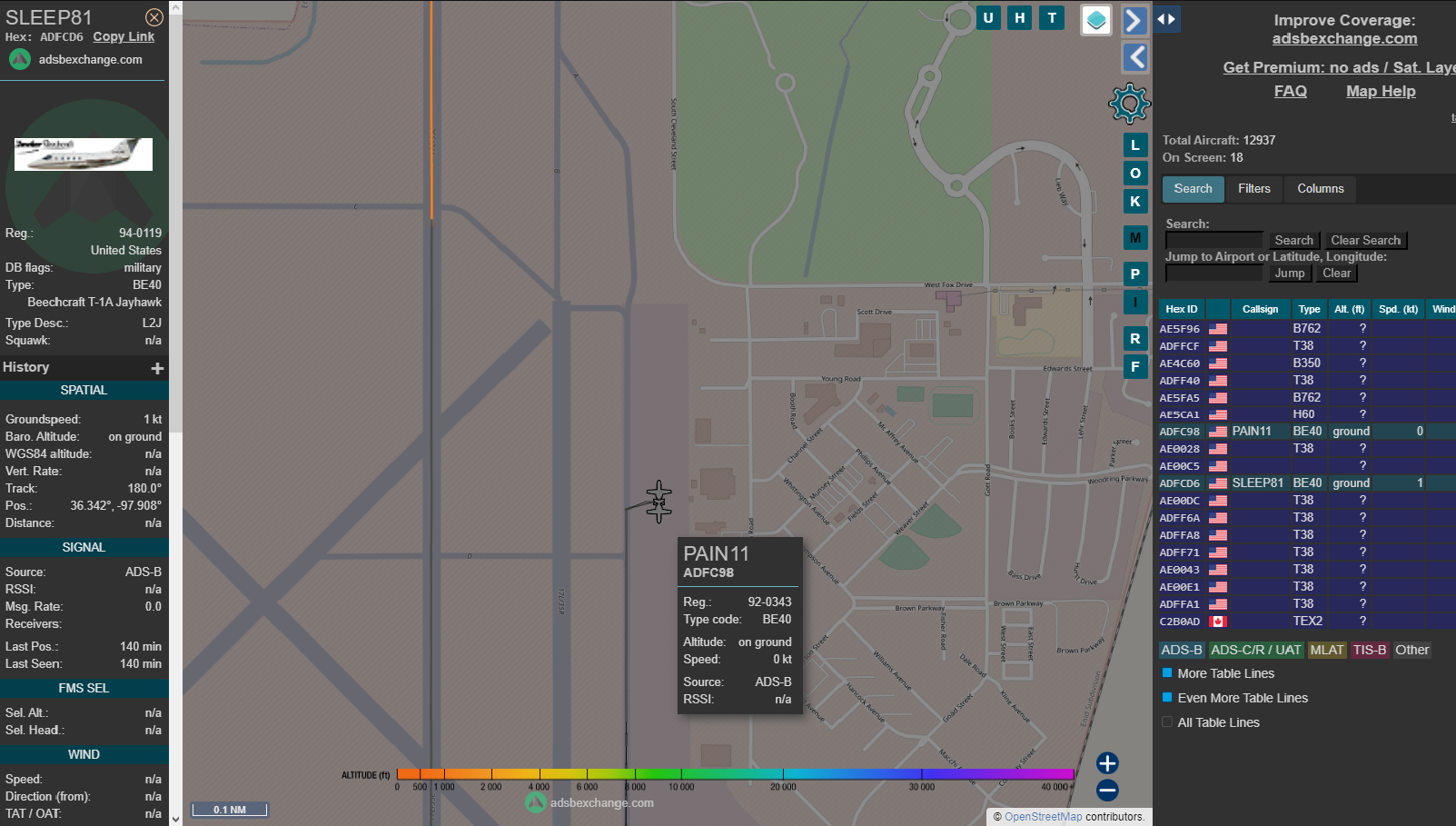
Task: Sort table by Hex ID column
Action: tap(1182, 309)
